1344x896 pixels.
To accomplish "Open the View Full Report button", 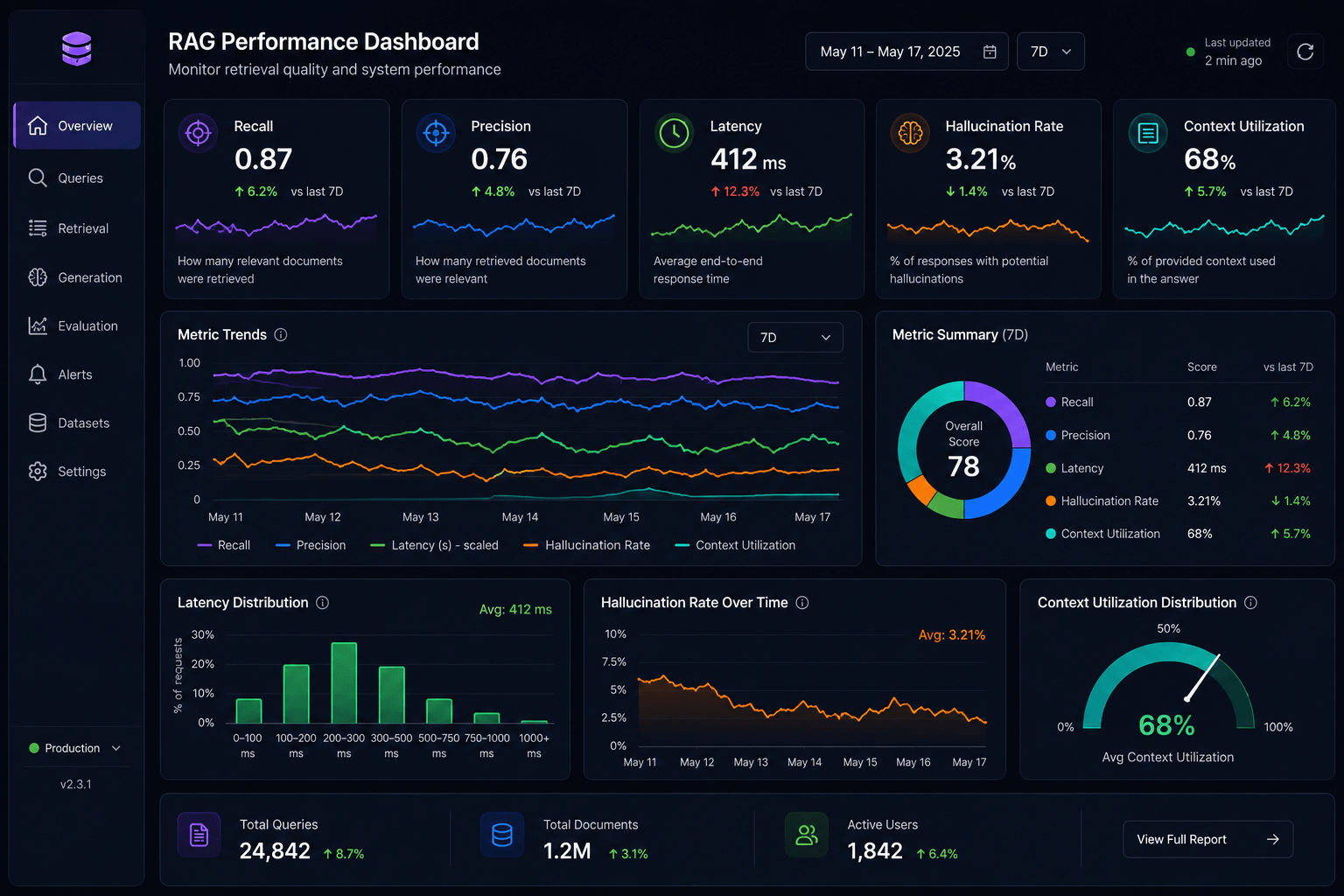I will (1208, 839).
